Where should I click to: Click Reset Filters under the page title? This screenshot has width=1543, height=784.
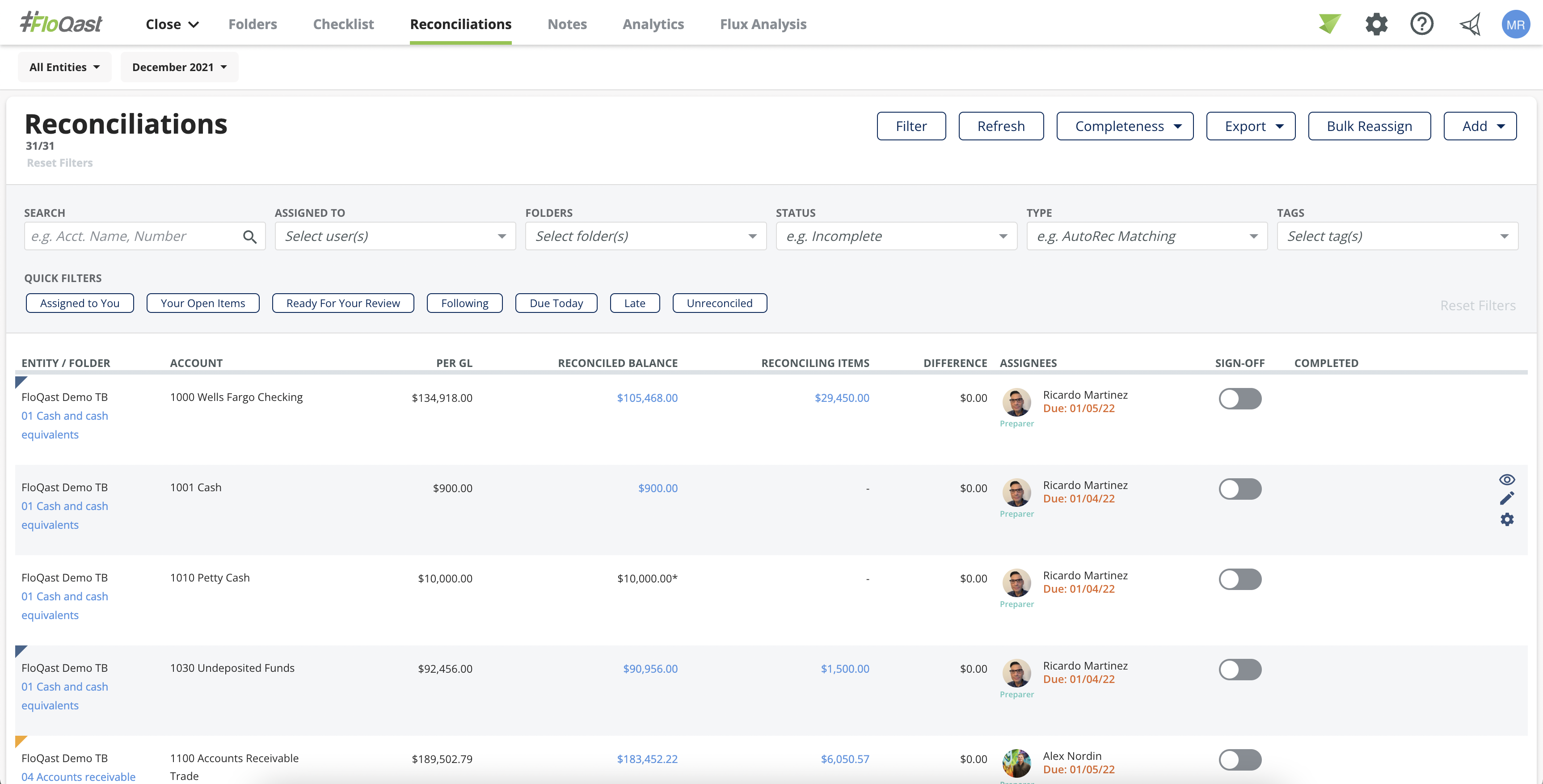click(59, 163)
